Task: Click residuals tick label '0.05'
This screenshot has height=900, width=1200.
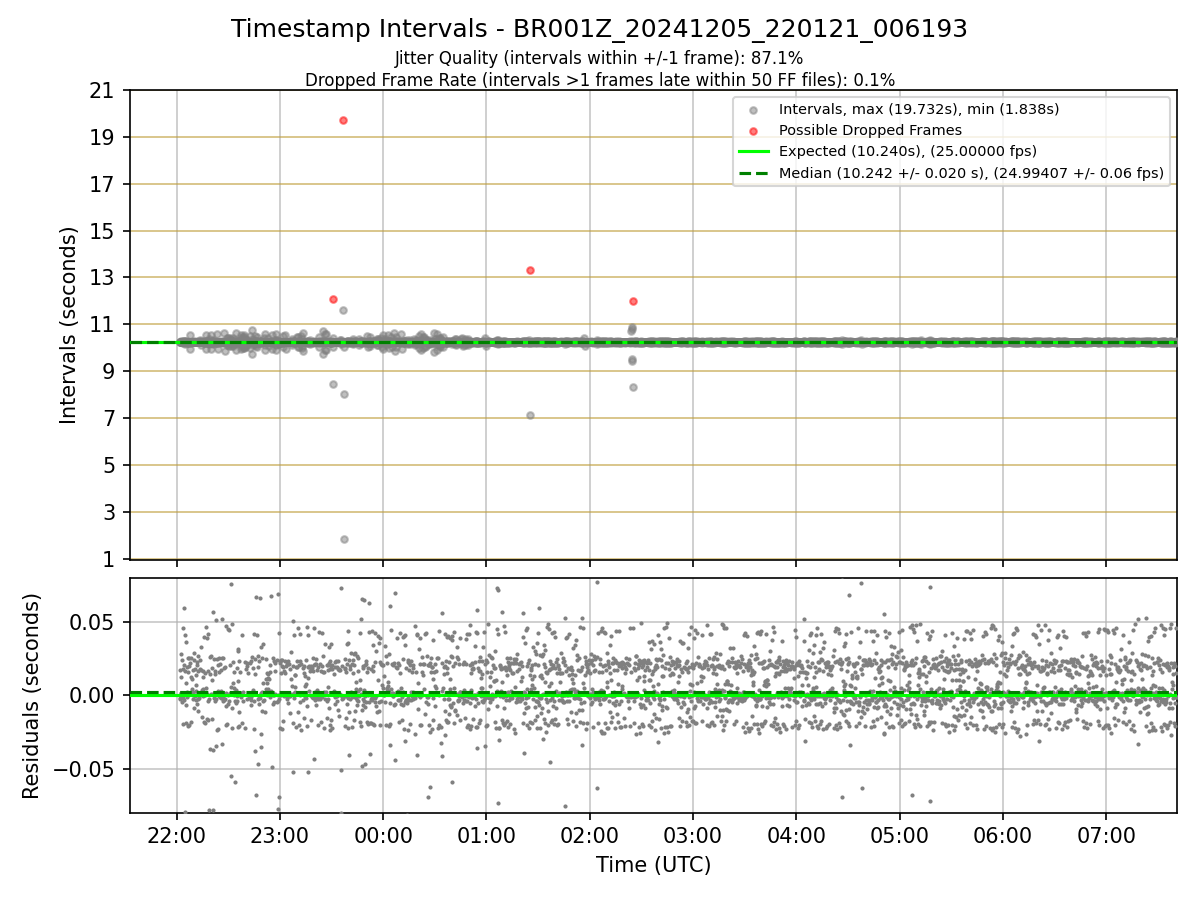Action: pos(91,622)
